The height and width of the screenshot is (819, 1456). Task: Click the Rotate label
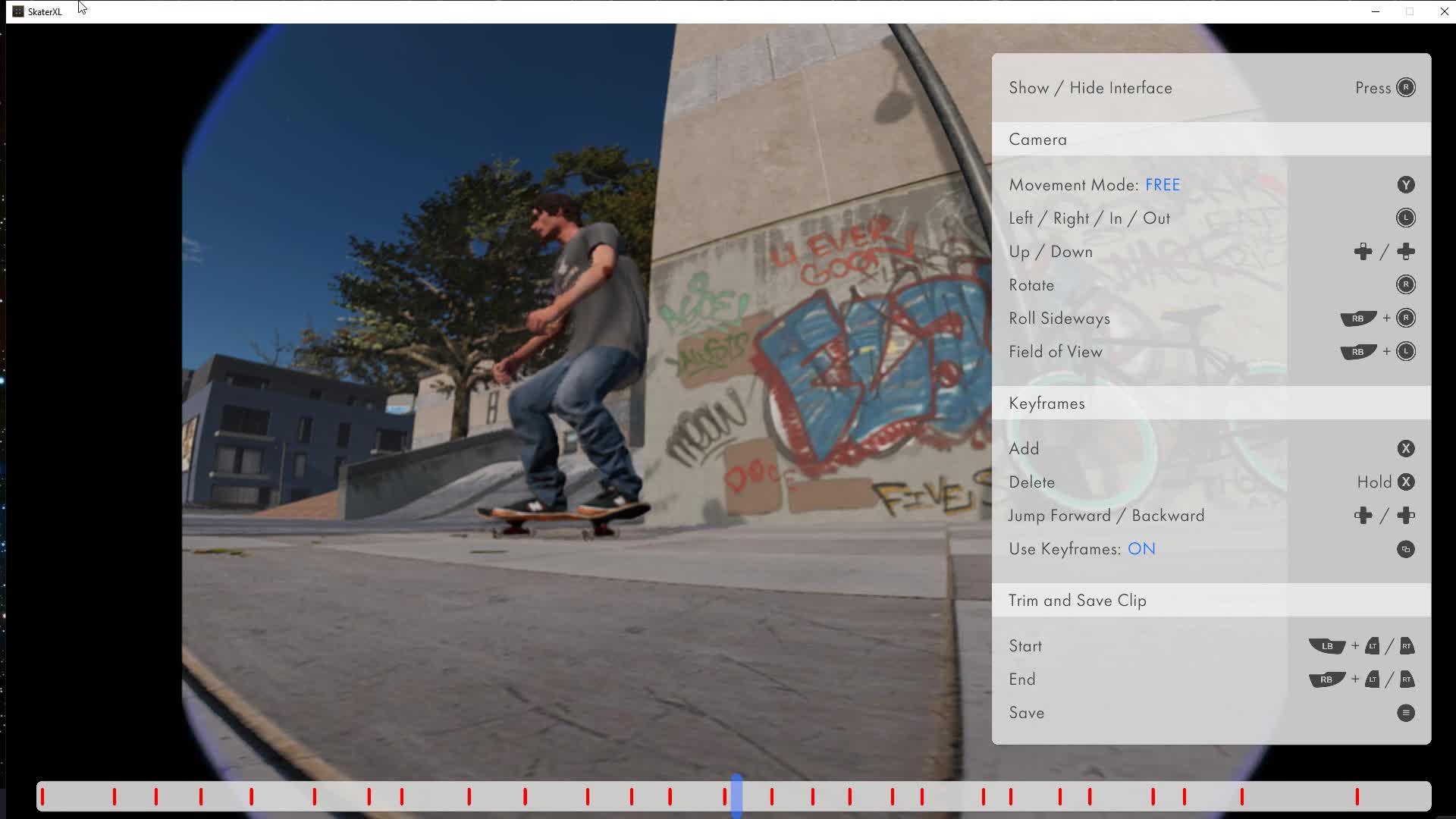click(1031, 285)
